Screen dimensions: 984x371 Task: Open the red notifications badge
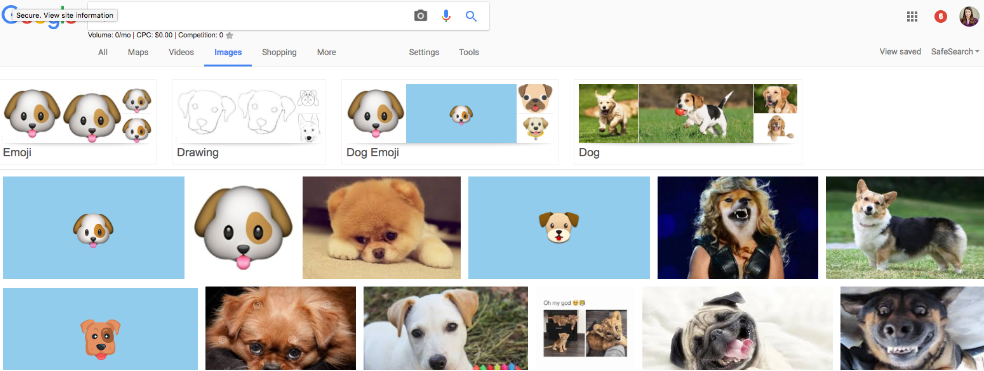(x=941, y=16)
